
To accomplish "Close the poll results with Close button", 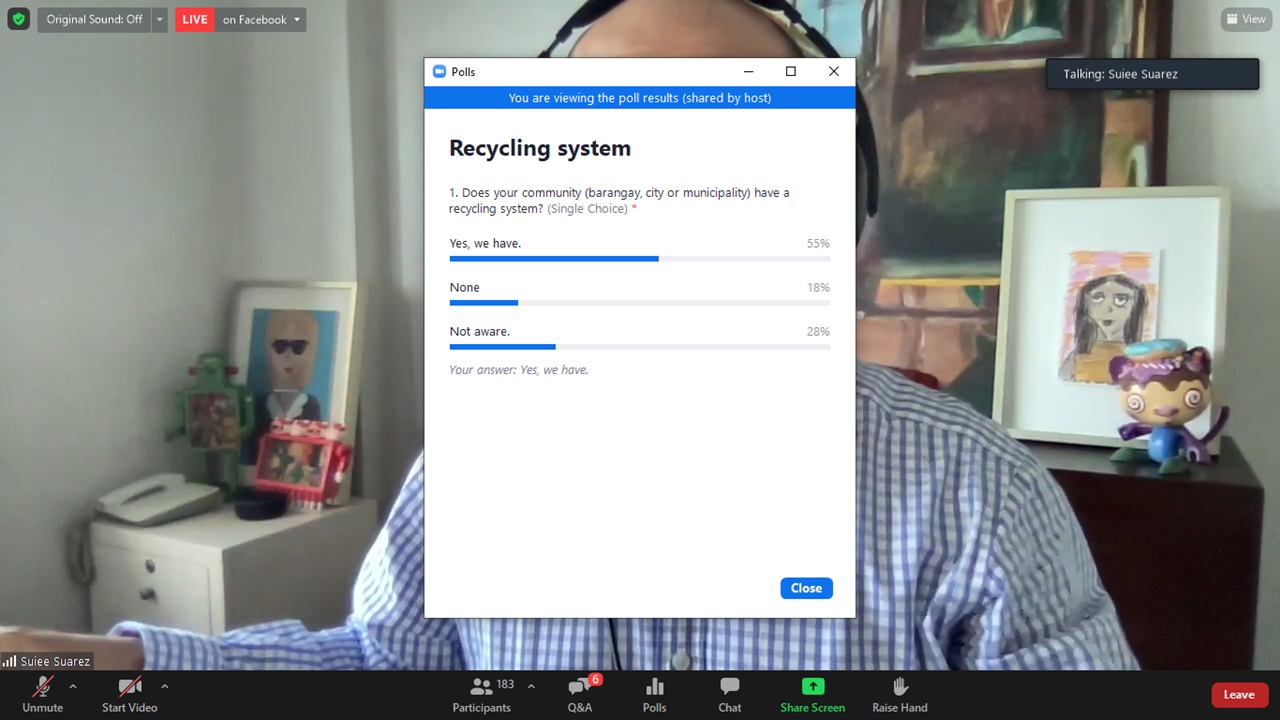I will 806,588.
